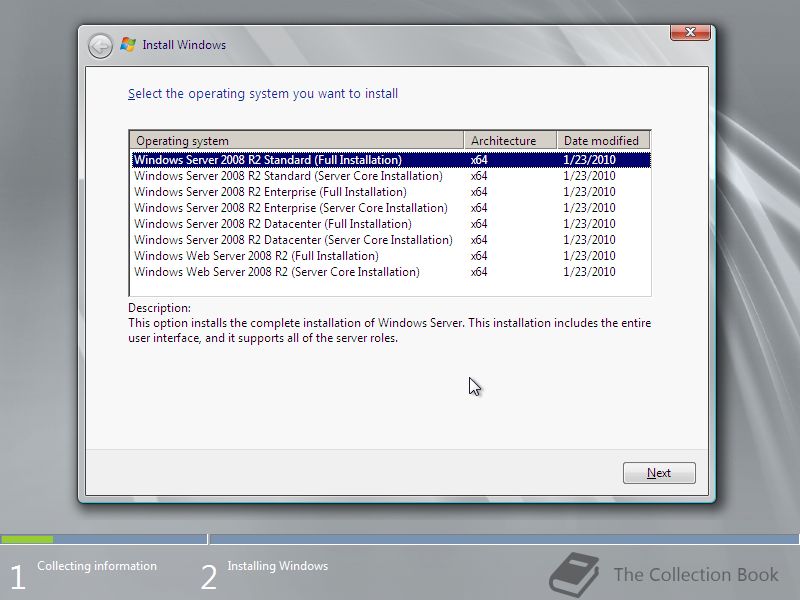Click the "Select the operating system you want to install" heading
Viewport: 800px width, 600px height.
click(x=263, y=94)
